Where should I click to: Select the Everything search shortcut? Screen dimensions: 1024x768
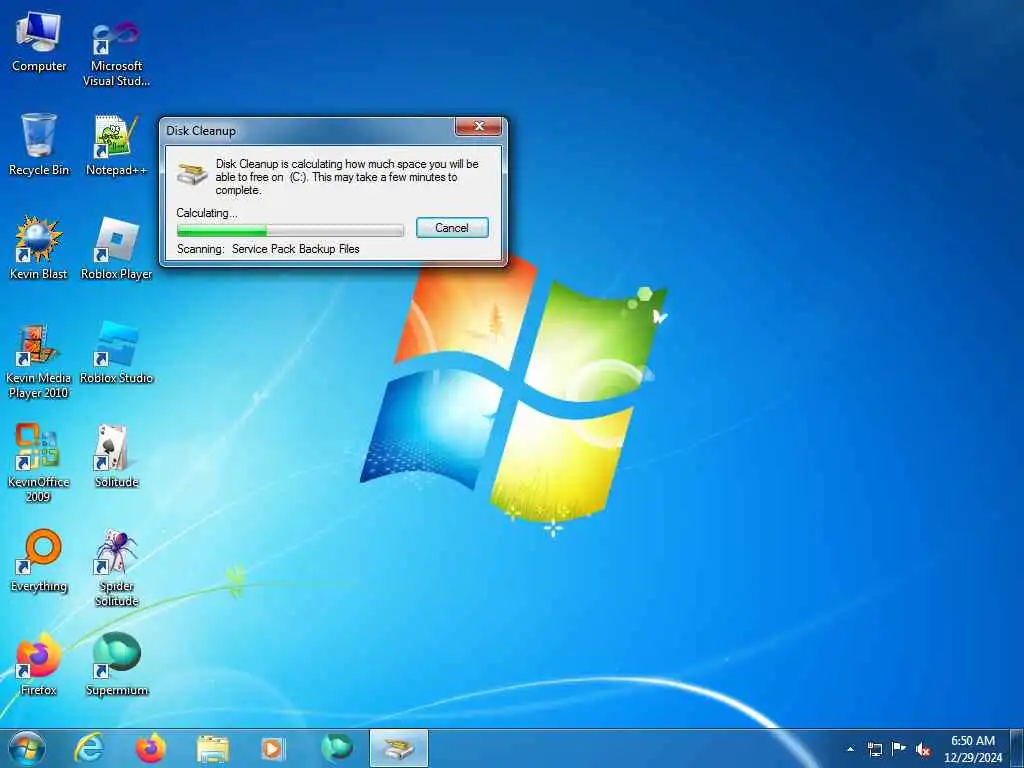pos(39,560)
